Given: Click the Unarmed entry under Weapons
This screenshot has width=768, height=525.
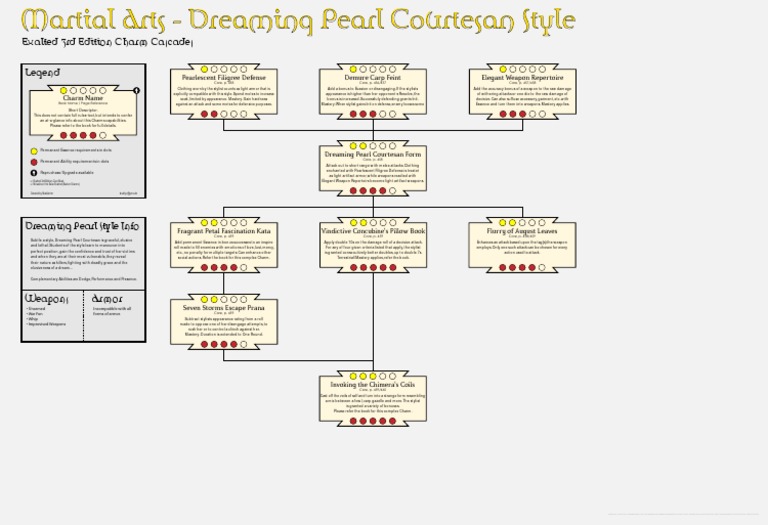Looking at the screenshot, I should [x=37, y=309].
